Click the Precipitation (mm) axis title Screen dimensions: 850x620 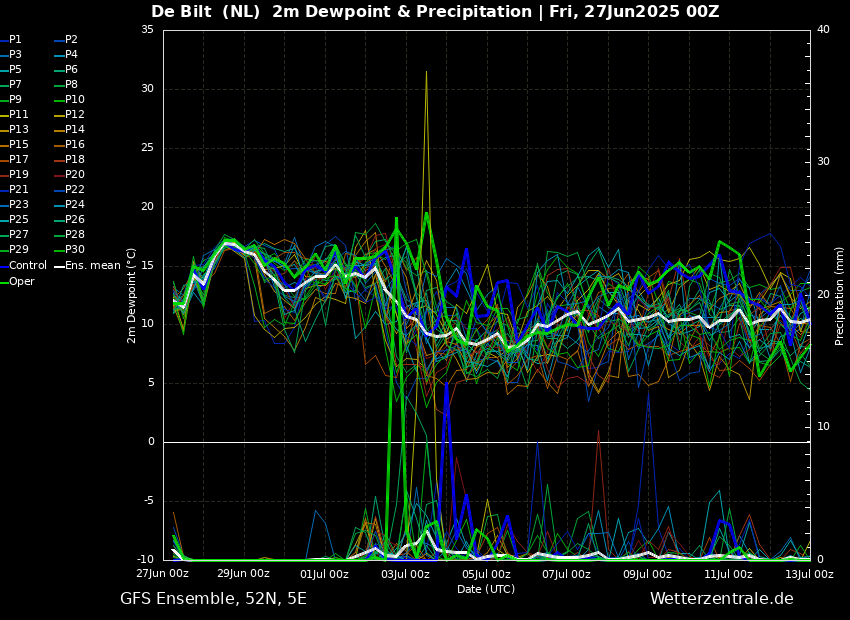pos(840,295)
